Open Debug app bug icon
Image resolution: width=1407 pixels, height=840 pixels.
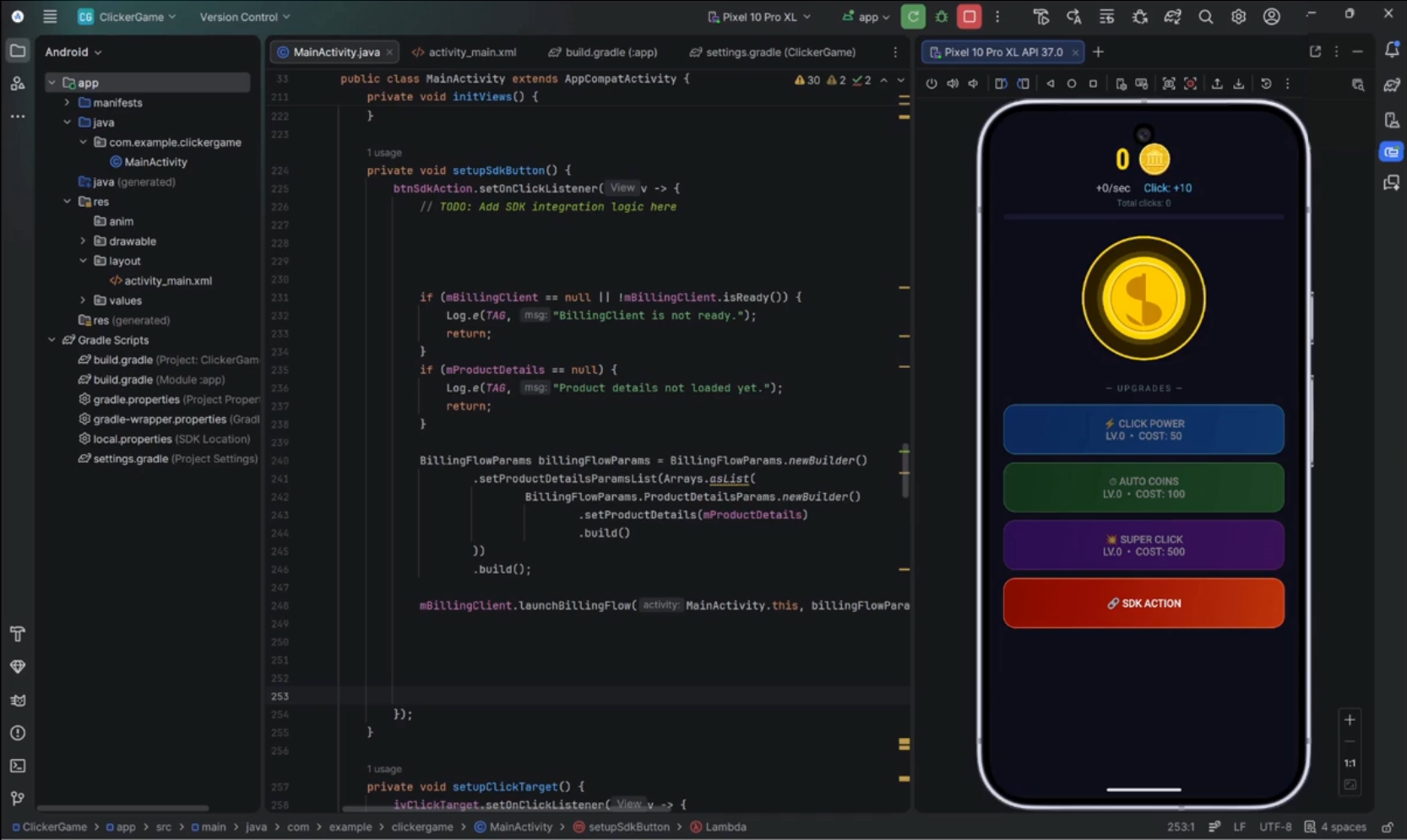point(942,17)
